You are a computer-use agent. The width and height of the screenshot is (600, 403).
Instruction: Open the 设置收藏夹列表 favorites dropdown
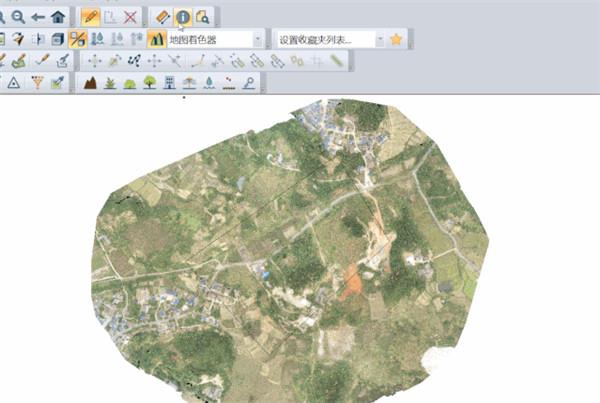[x=380, y=39]
